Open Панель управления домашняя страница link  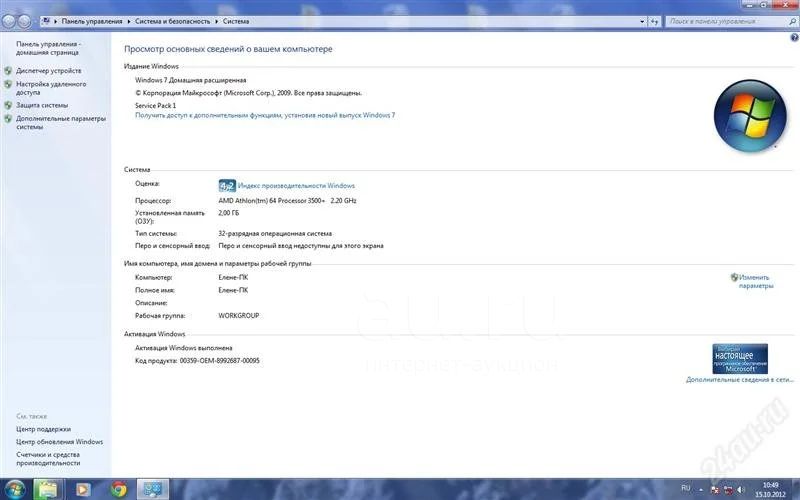[48, 48]
